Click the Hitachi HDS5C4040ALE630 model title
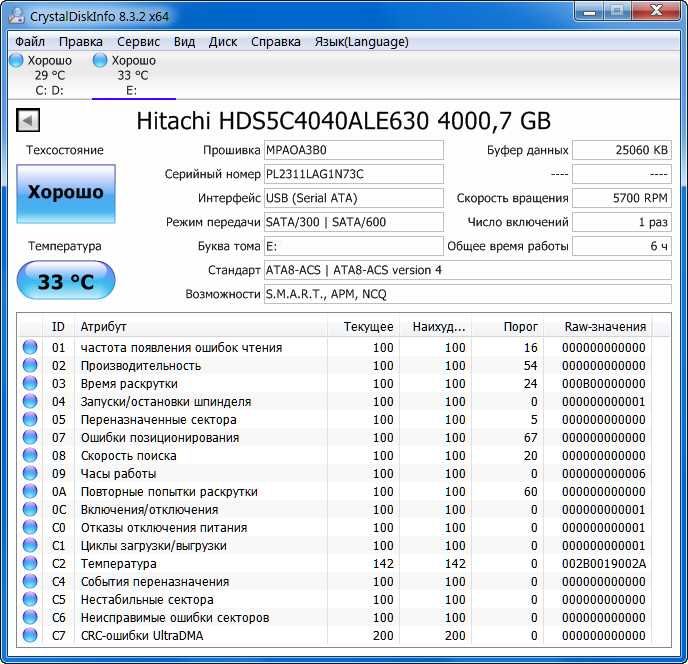Image resolution: width=688 pixels, height=664 pixels. (344, 121)
